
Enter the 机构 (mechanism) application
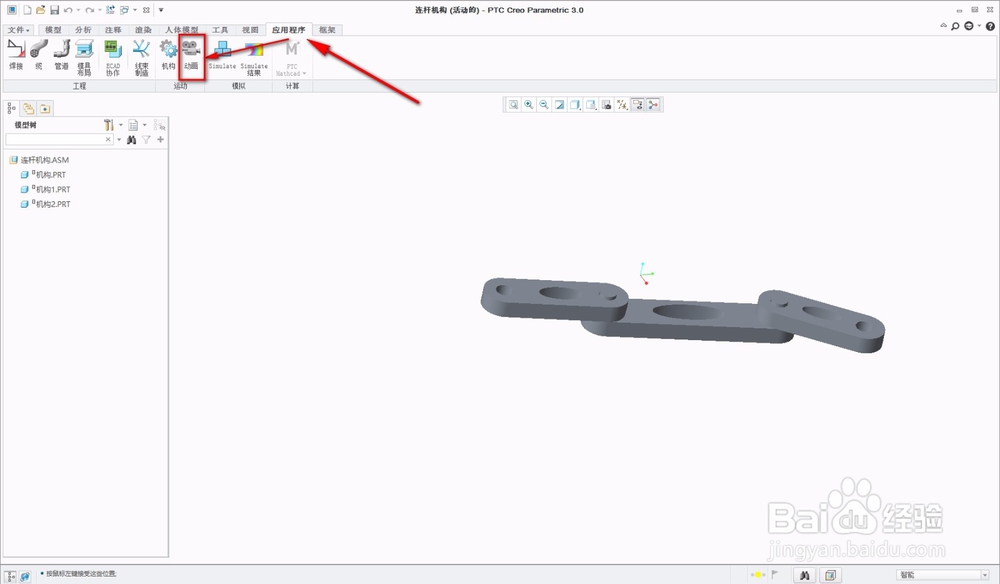[x=168, y=55]
